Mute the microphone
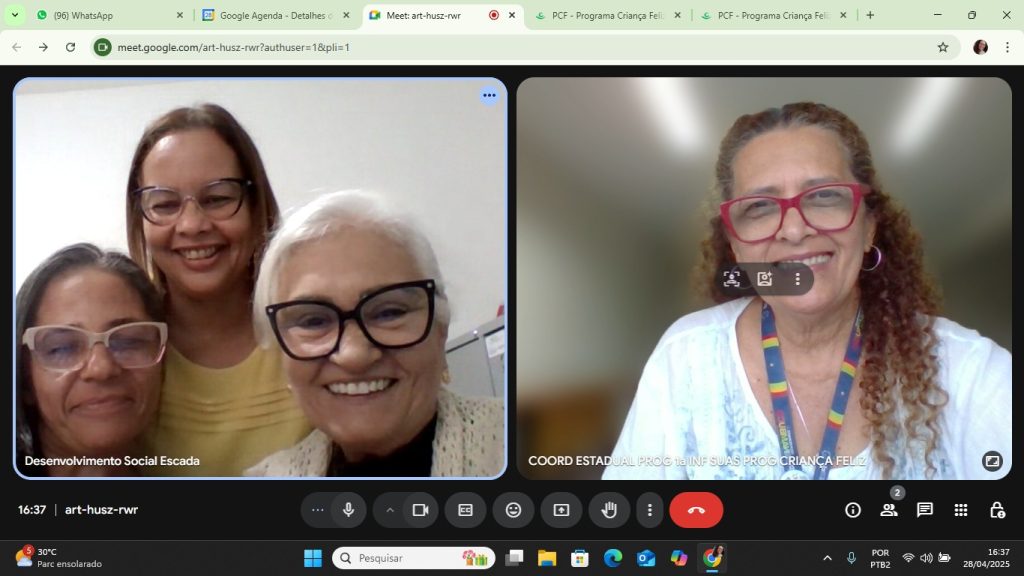The width and height of the screenshot is (1024, 576). [x=348, y=510]
